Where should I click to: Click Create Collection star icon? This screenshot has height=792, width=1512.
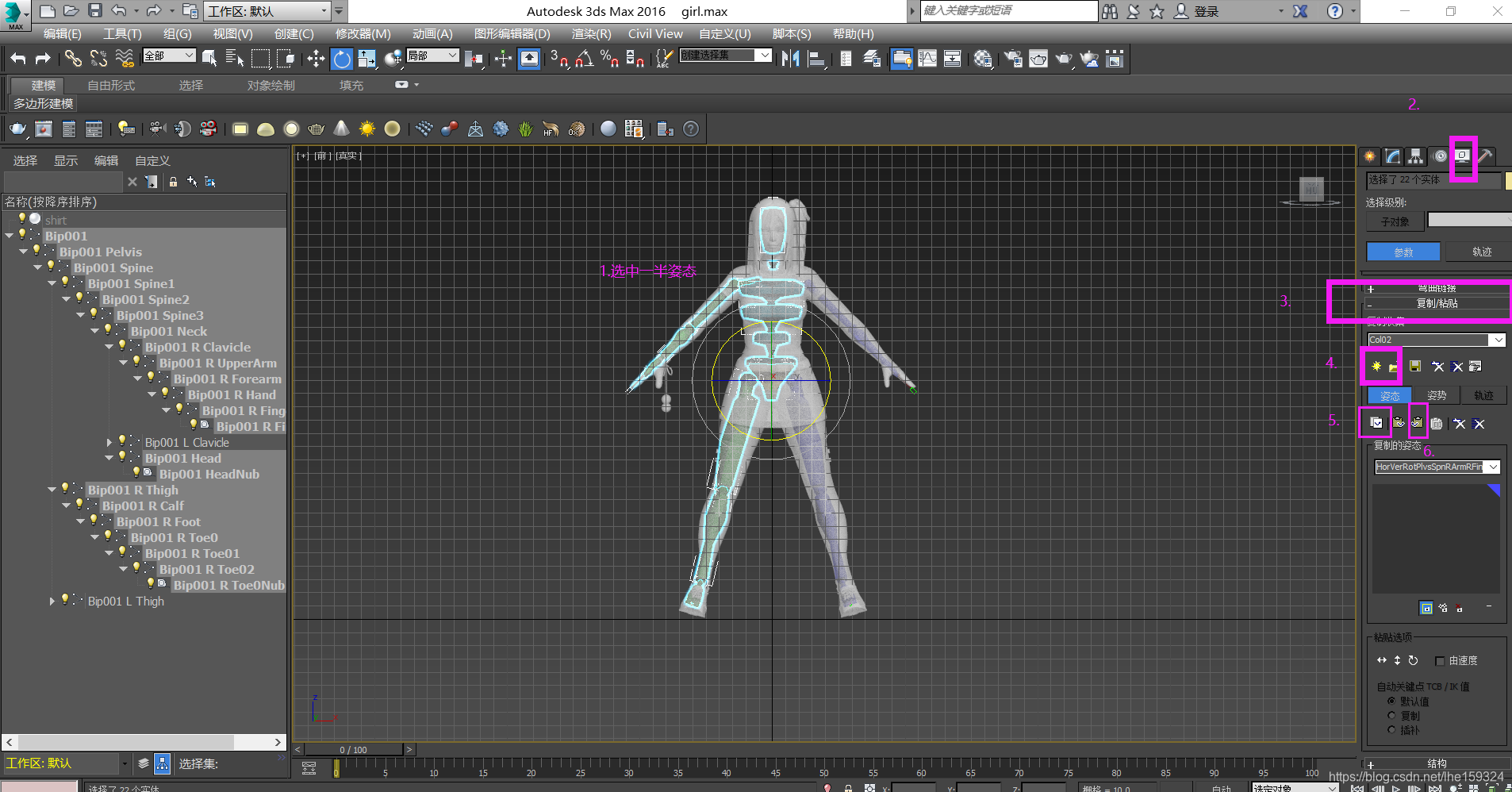pos(1376,367)
